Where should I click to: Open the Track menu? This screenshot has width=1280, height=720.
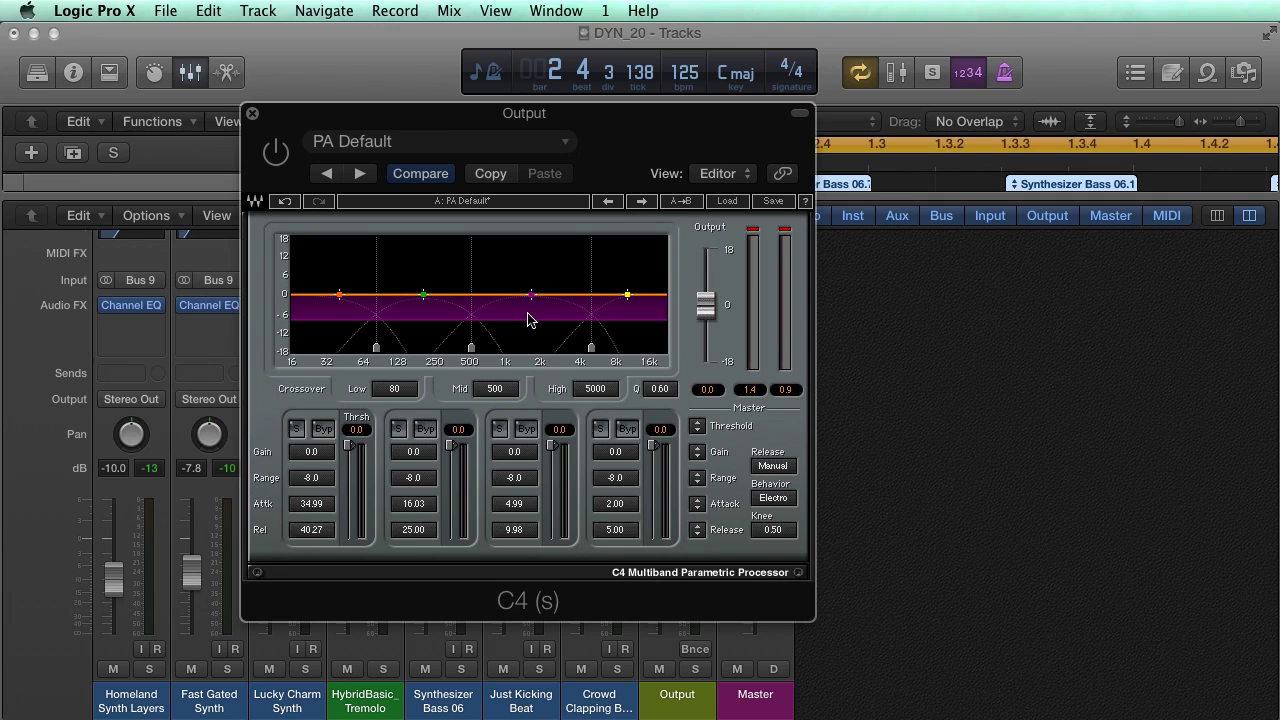pyautogui.click(x=257, y=11)
